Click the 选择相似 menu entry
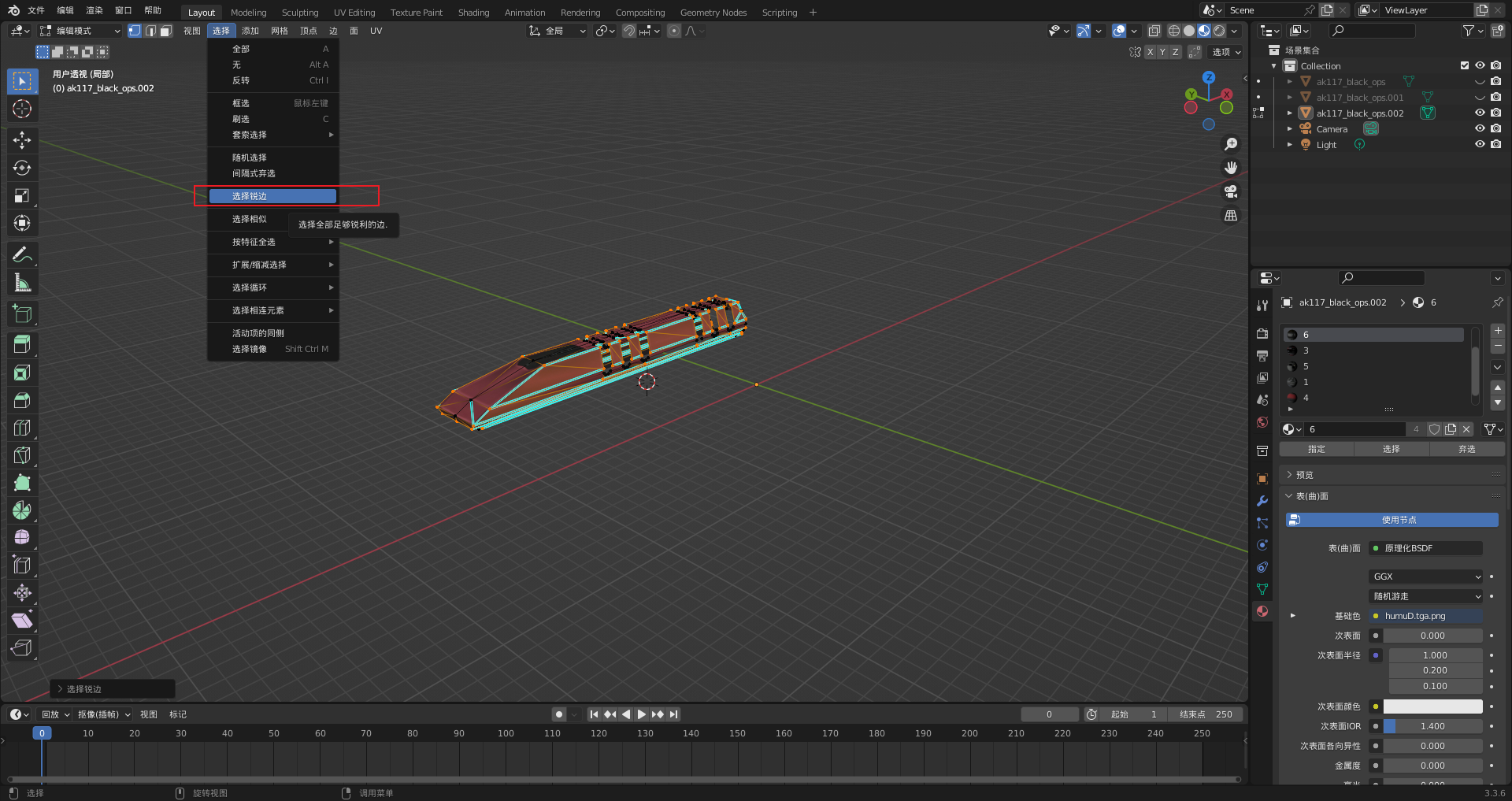The height and width of the screenshot is (801, 1512). coord(250,219)
